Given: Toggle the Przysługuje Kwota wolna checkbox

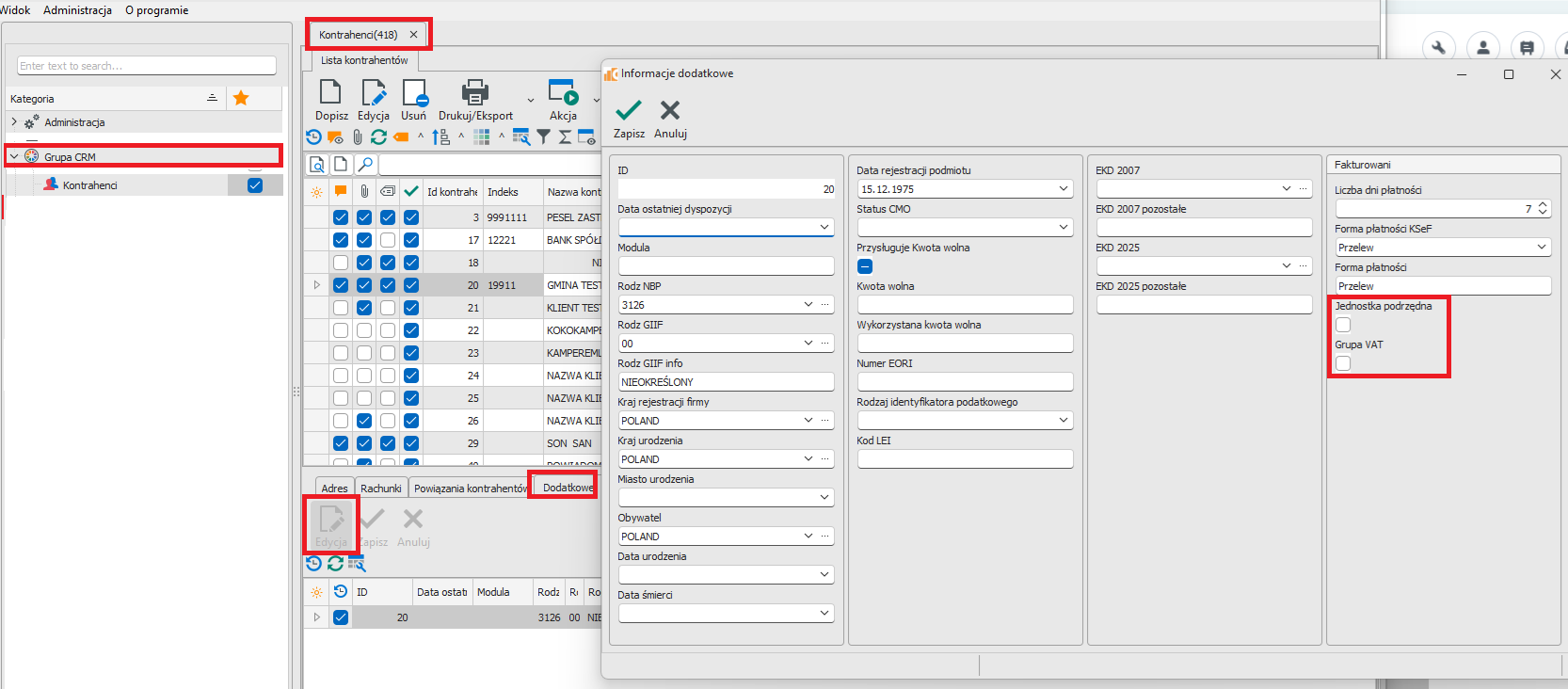Looking at the screenshot, I should pyautogui.click(x=865, y=266).
